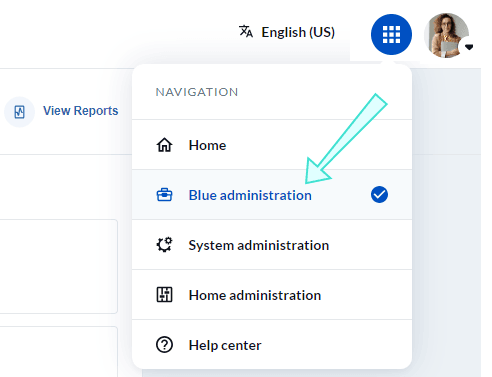Click the translate language icon
The image size is (492, 377).
pyautogui.click(x=246, y=32)
